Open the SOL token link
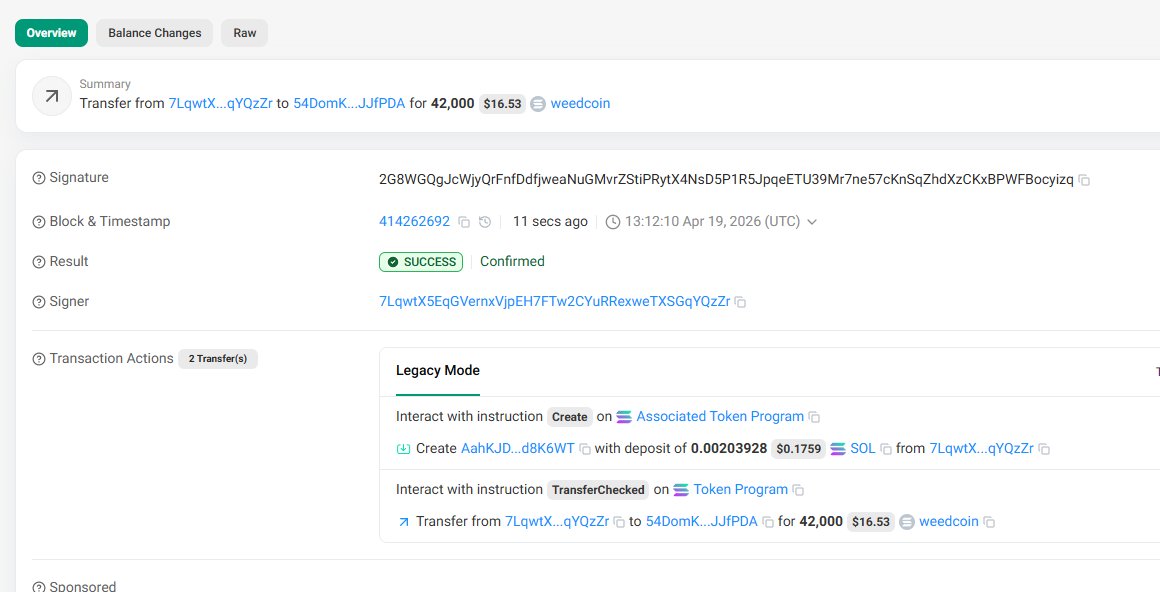Image resolution: width=1160 pixels, height=592 pixels. pyautogui.click(x=863, y=448)
